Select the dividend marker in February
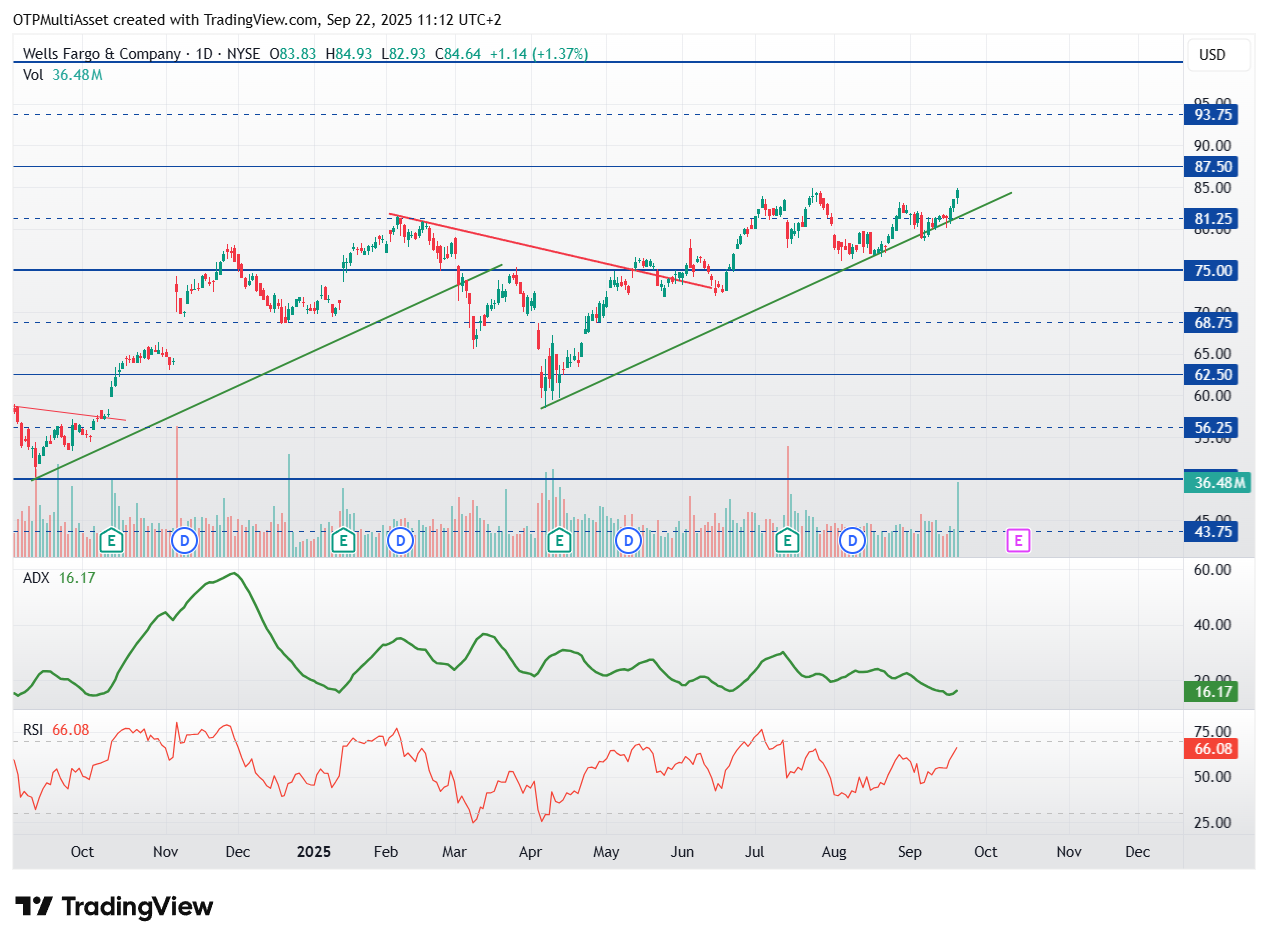Image resolution: width=1268 pixels, height=944 pixels. click(400, 541)
